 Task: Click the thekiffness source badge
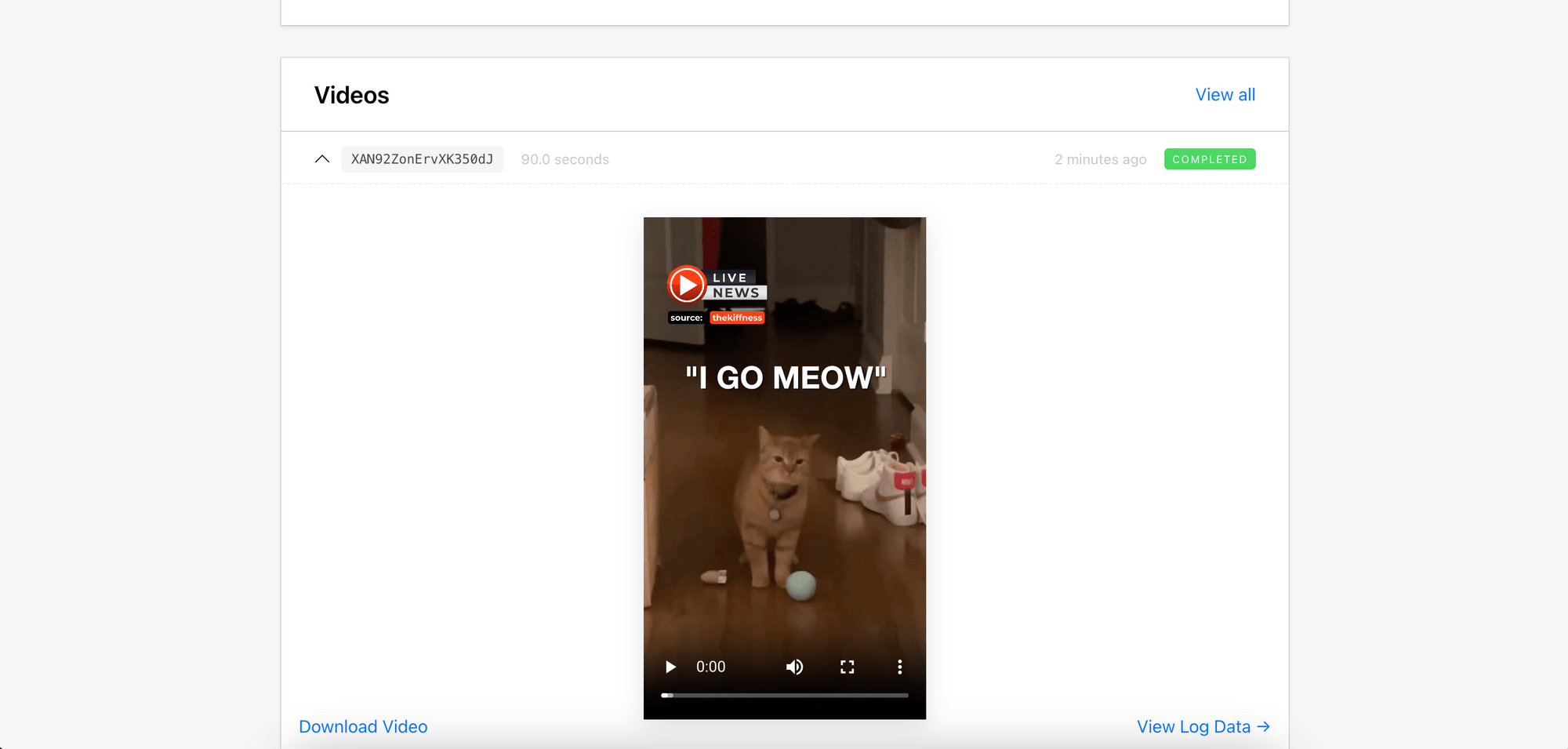tap(736, 318)
